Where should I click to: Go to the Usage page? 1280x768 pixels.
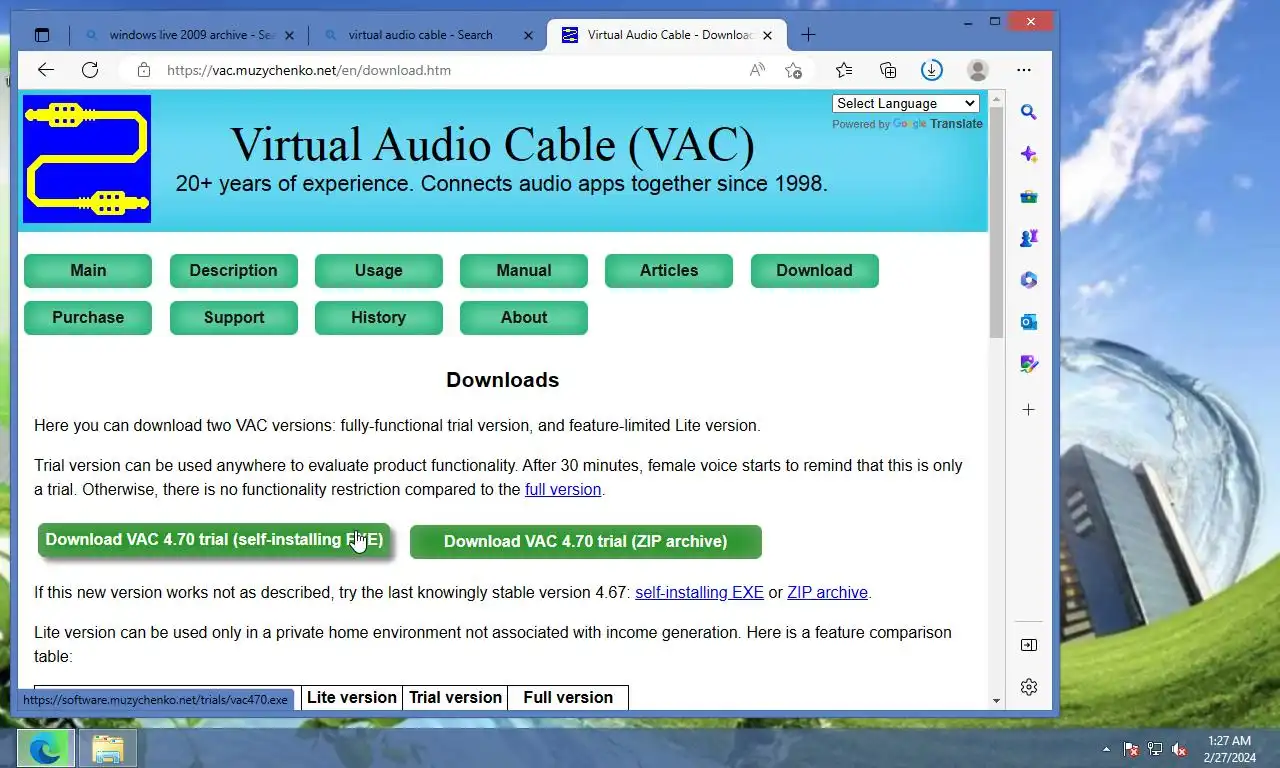point(378,270)
